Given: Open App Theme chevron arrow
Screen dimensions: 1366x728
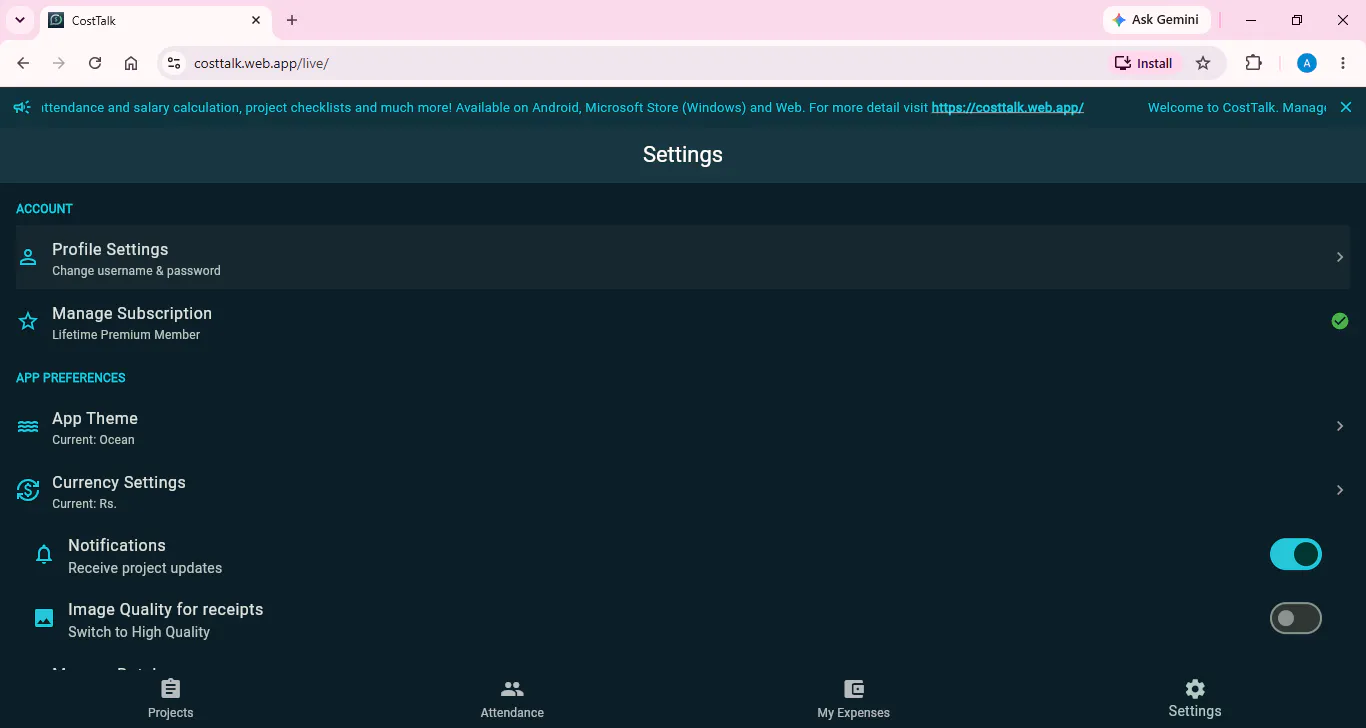Looking at the screenshot, I should 1340,426.
